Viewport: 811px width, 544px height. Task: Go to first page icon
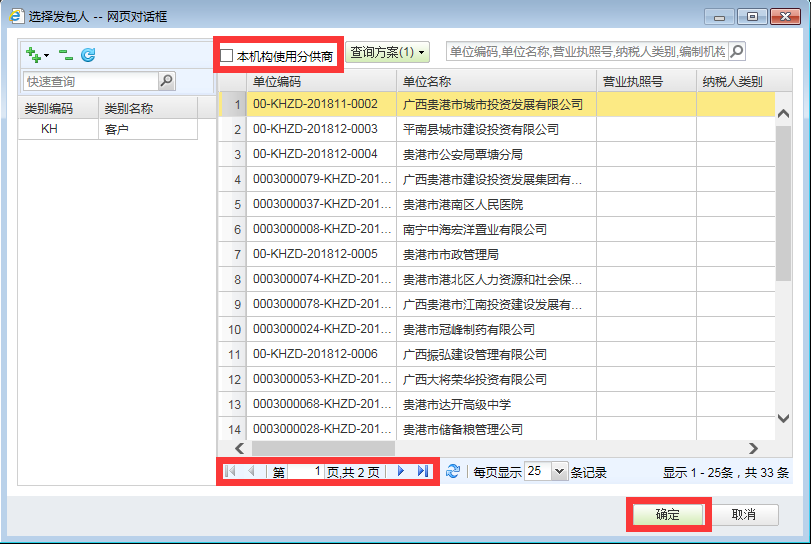(230, 471)
